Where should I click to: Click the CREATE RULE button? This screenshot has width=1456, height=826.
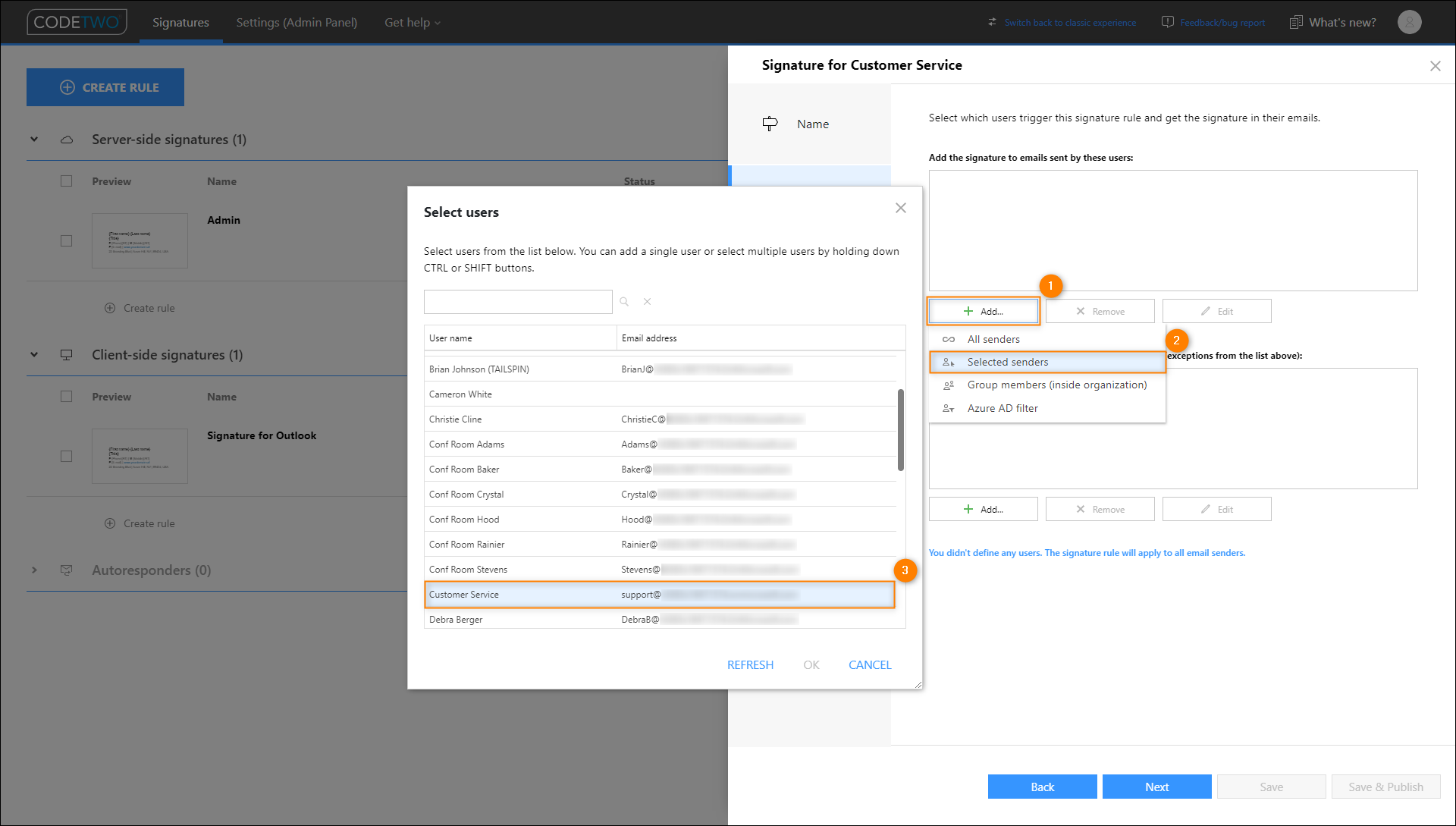tap(105, 87)
